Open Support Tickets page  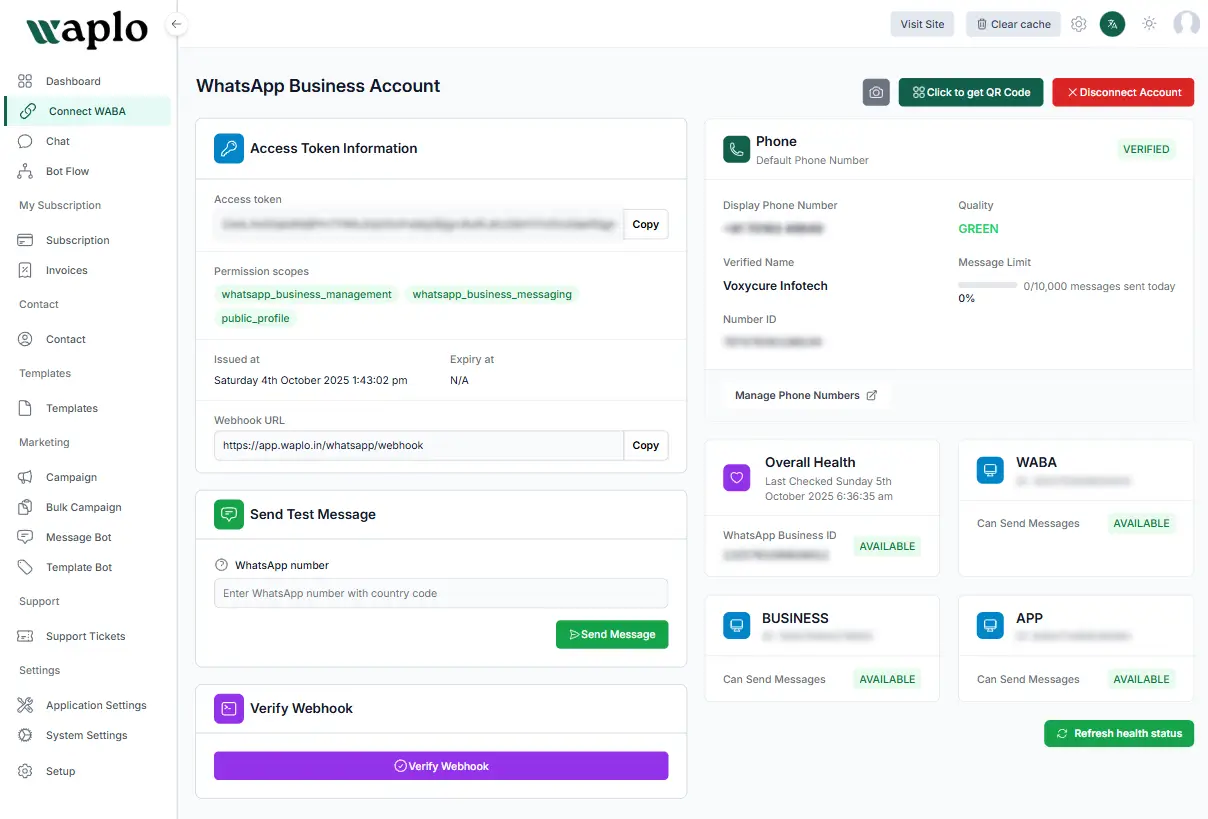tap(85, 636)
